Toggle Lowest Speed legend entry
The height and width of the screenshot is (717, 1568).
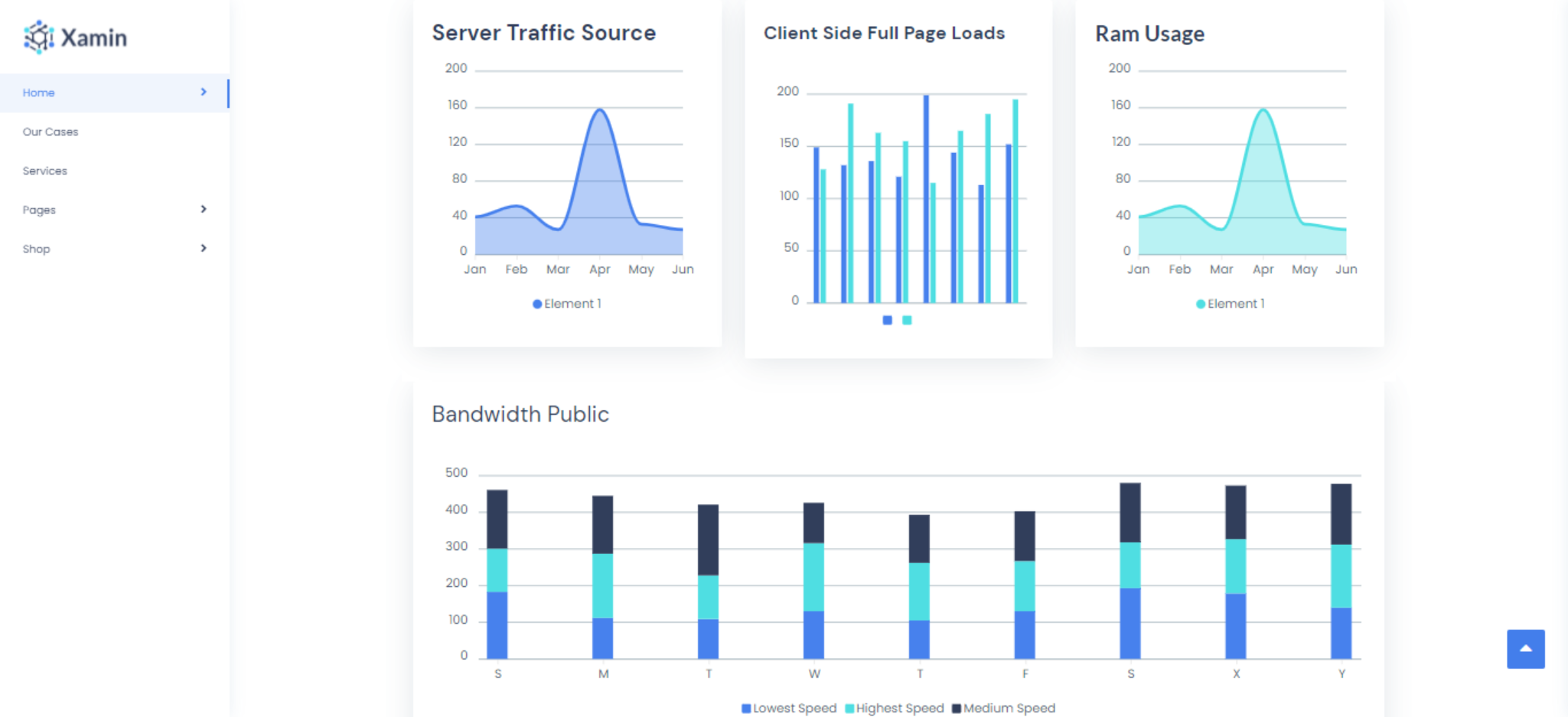(x=789, y=709)
